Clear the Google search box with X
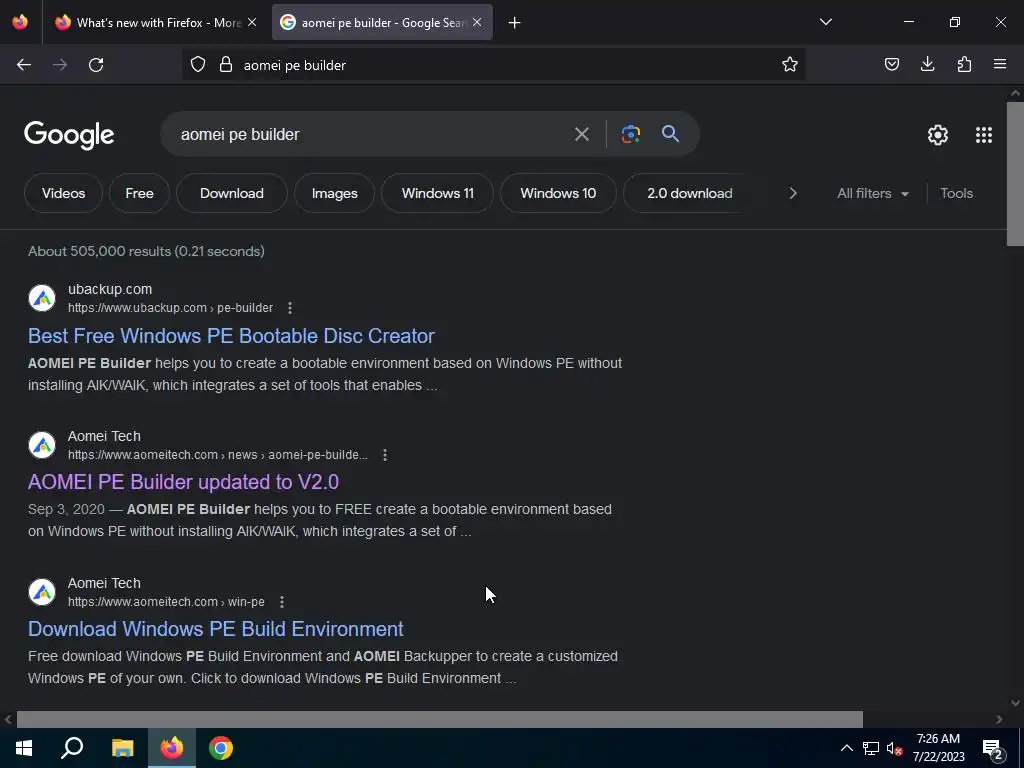The height and width of the screenshot is (768, 1024). tap(581, 135)
